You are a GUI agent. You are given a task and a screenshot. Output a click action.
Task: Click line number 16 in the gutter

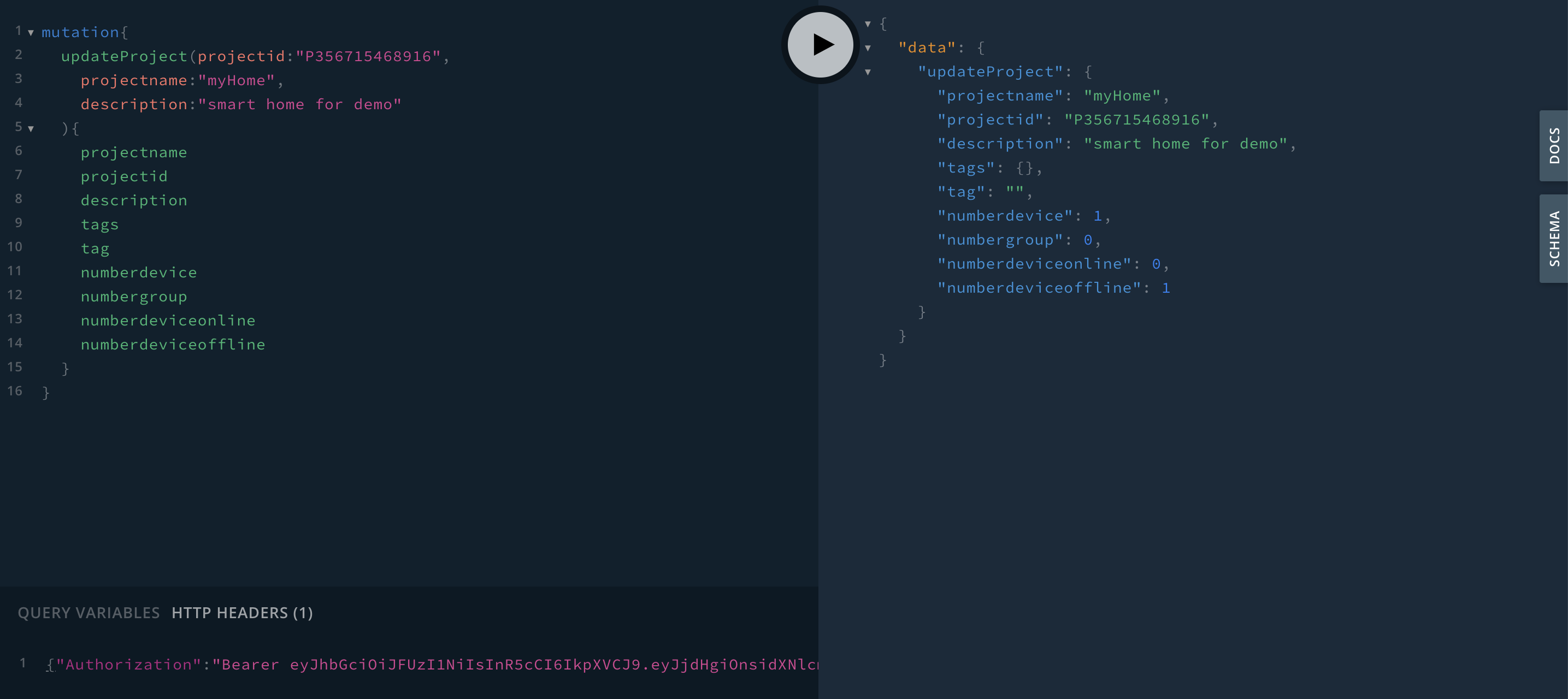(x=15, y=391)
